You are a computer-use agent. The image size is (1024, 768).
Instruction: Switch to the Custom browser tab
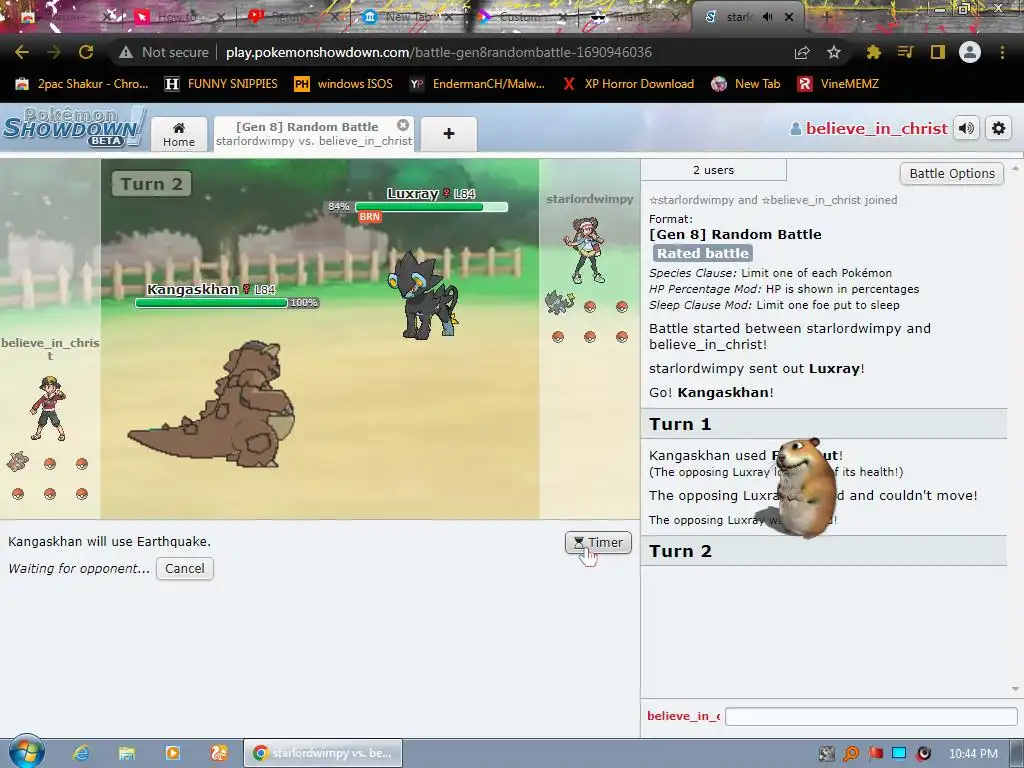click(x=520, y=17)
